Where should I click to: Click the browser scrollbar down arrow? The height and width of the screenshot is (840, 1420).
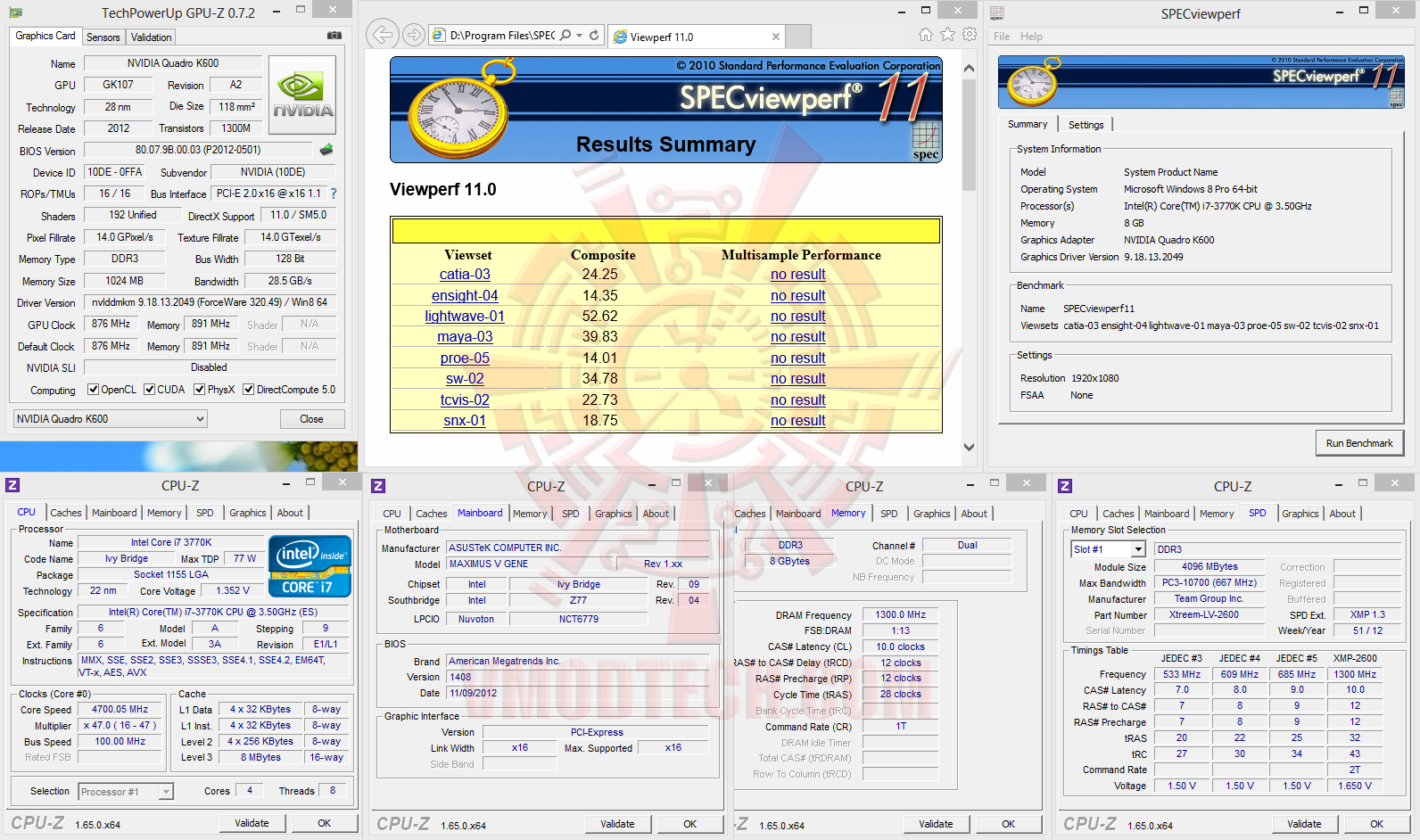(x=969, y=448)
